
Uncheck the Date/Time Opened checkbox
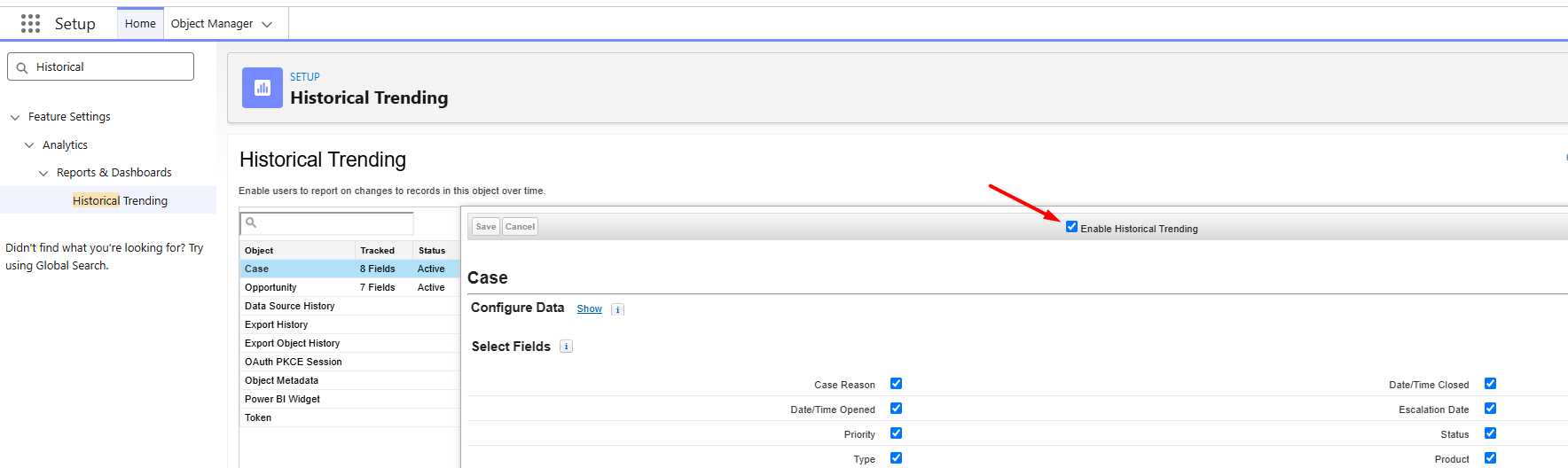click(896, 409)
